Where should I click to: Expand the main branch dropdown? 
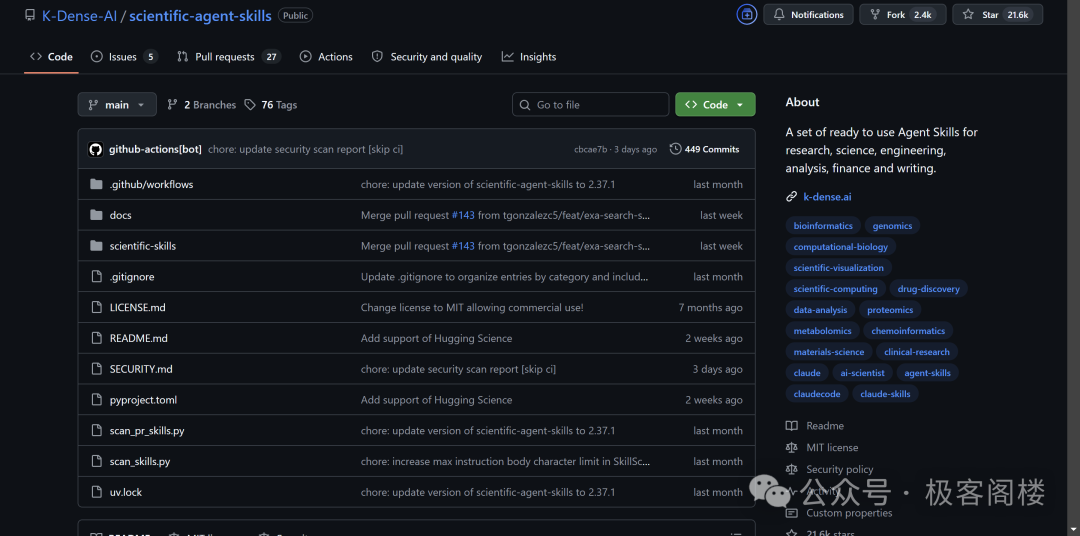(117, 105)
